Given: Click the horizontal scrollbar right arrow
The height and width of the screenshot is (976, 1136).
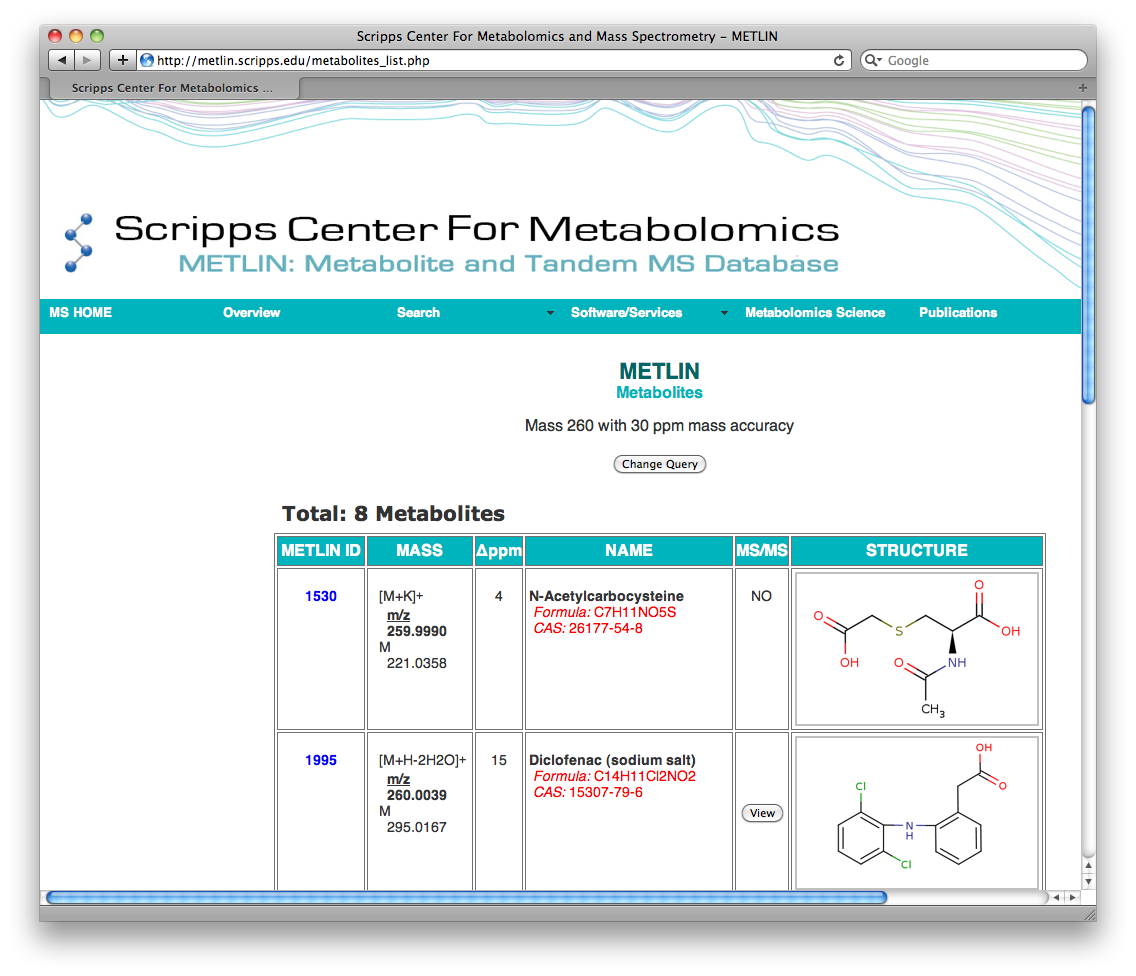Looking at the screenshot, I should (x=1072, y=897).
